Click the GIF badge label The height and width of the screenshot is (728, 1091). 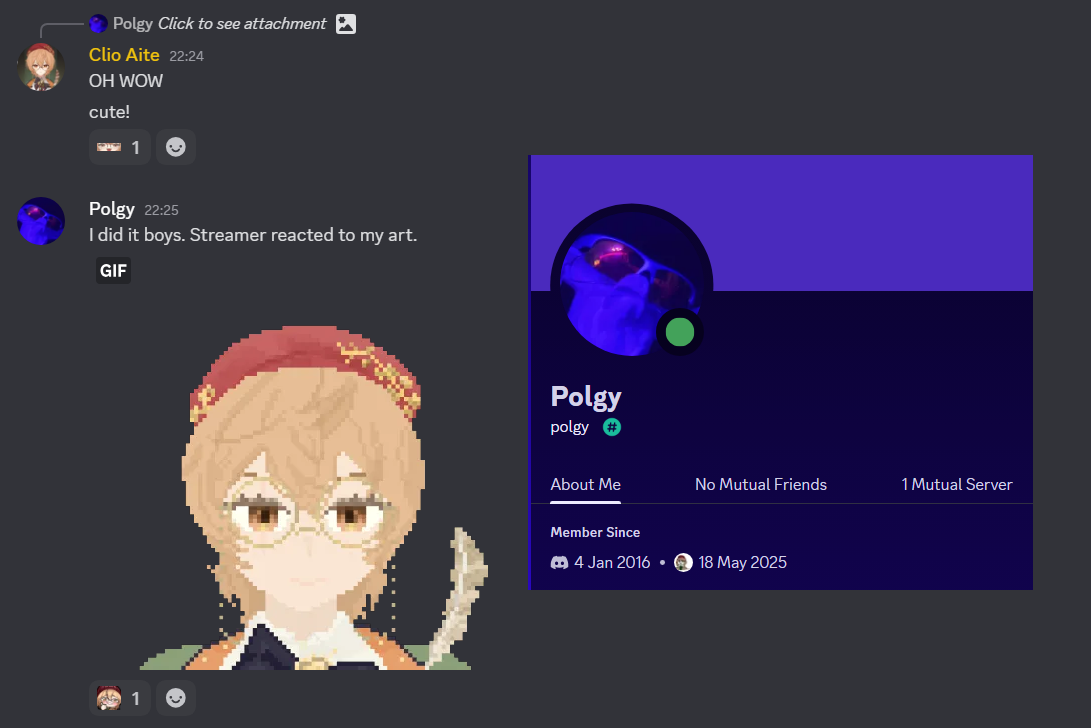(113, 270)
